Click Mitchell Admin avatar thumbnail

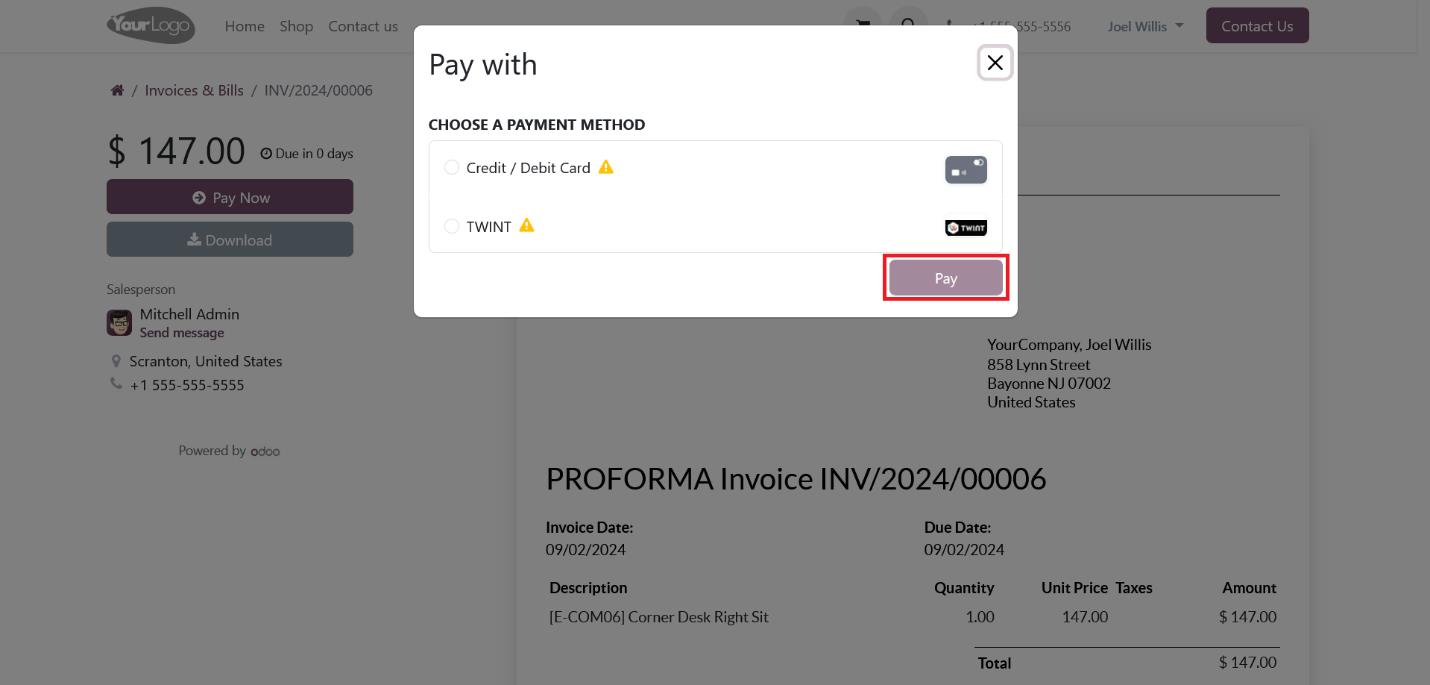click(119, 323)
